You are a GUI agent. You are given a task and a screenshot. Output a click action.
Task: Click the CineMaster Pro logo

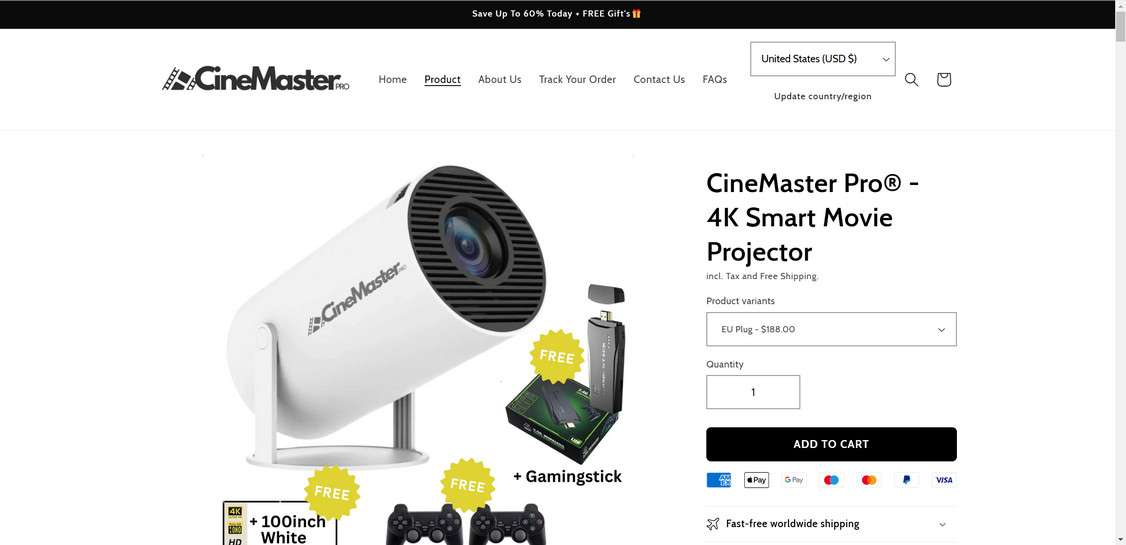pos(256,79)
